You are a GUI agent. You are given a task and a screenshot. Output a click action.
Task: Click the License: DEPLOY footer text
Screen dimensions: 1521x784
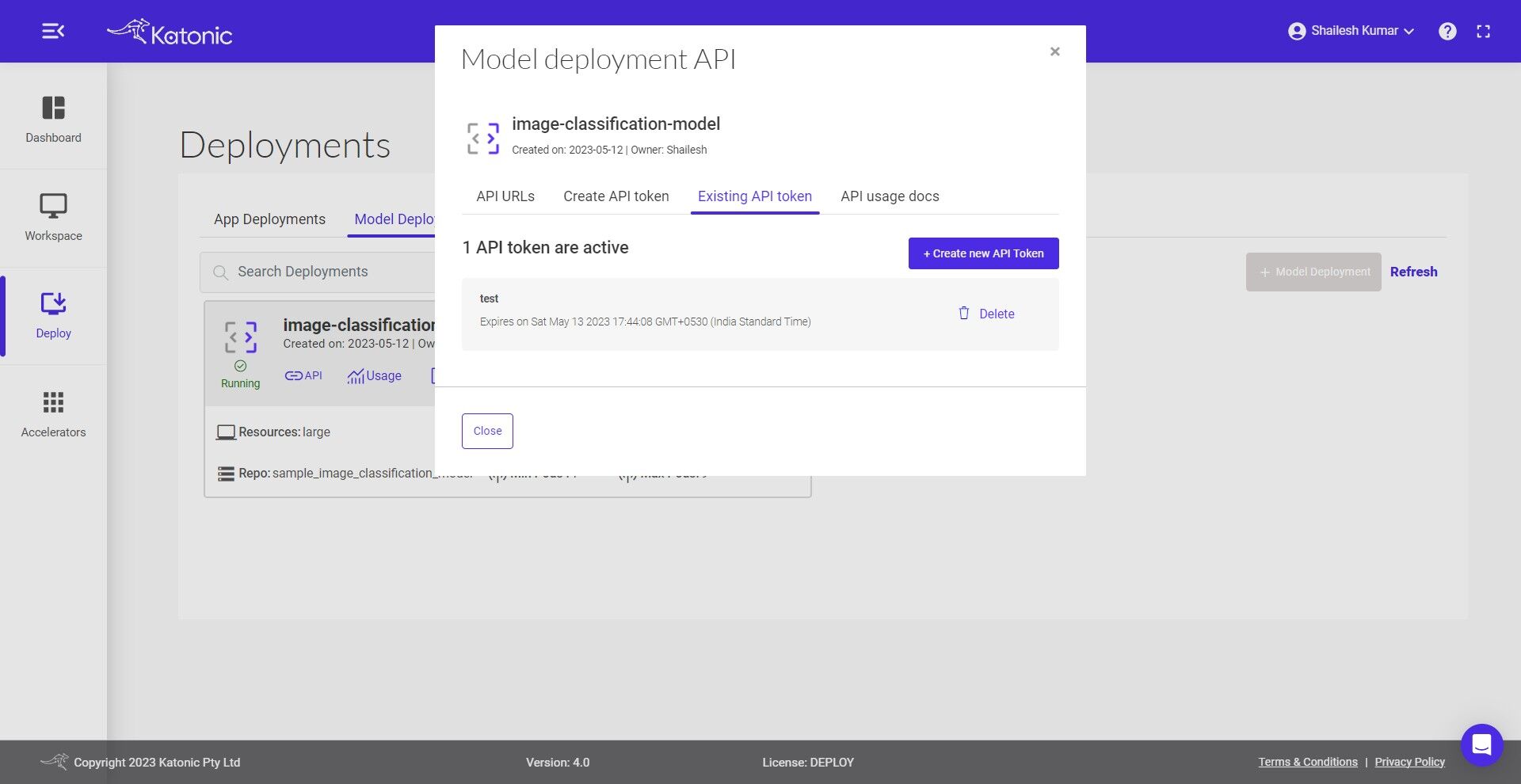pyautogui.click(x=808, y=763)
